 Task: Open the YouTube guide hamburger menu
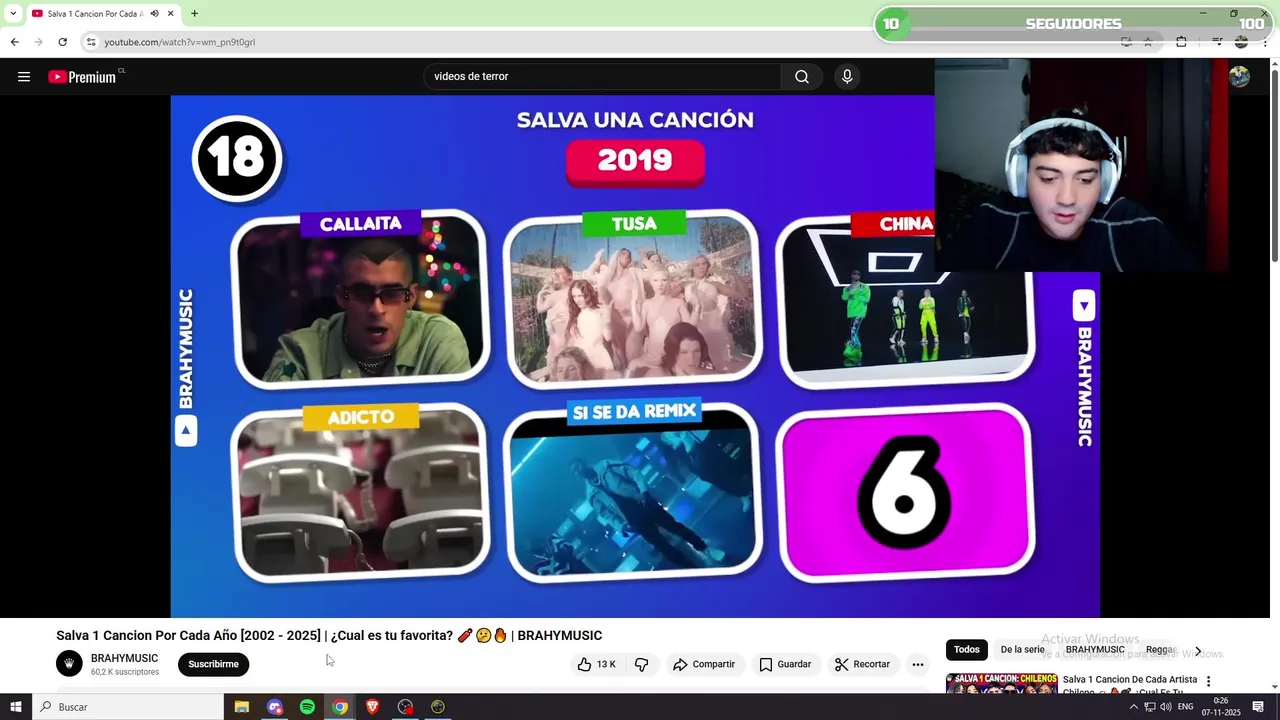click(24, 77)
